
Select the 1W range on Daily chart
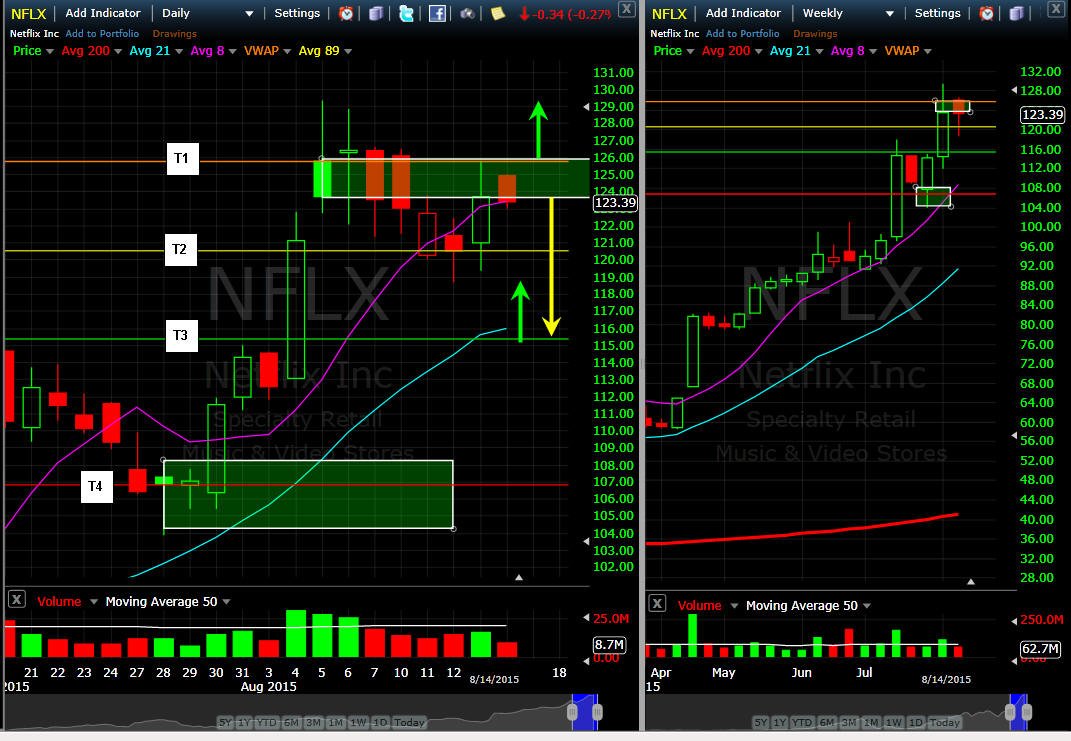358,723
